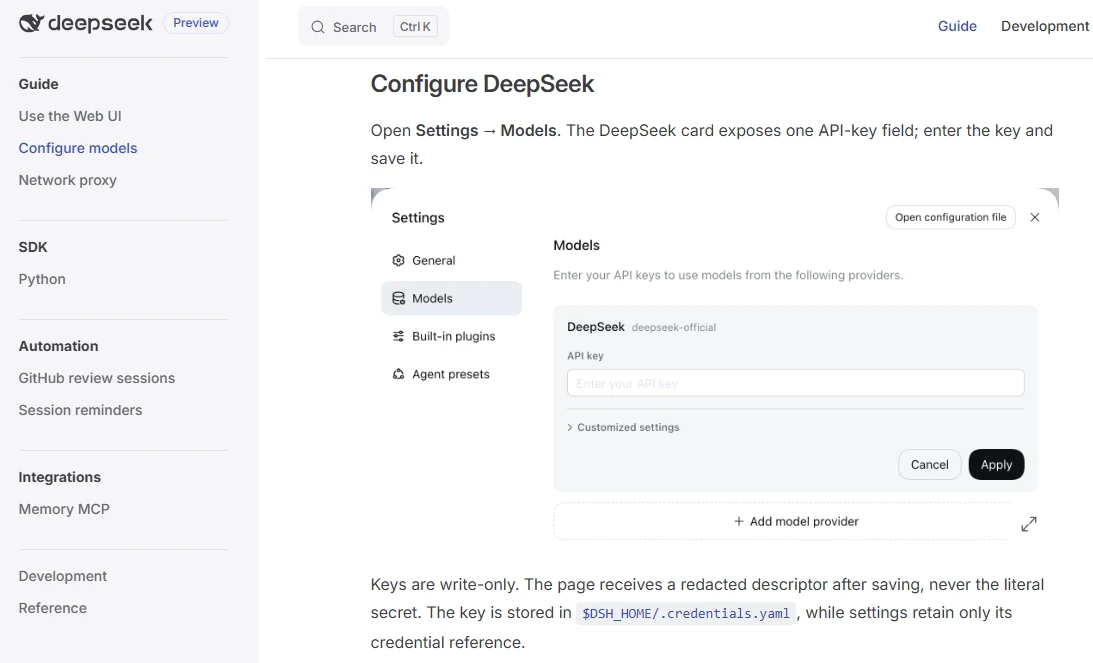Screen dimensions: 1093x663
Task: Click the Preview badge
Action: (x=196, y=23)
